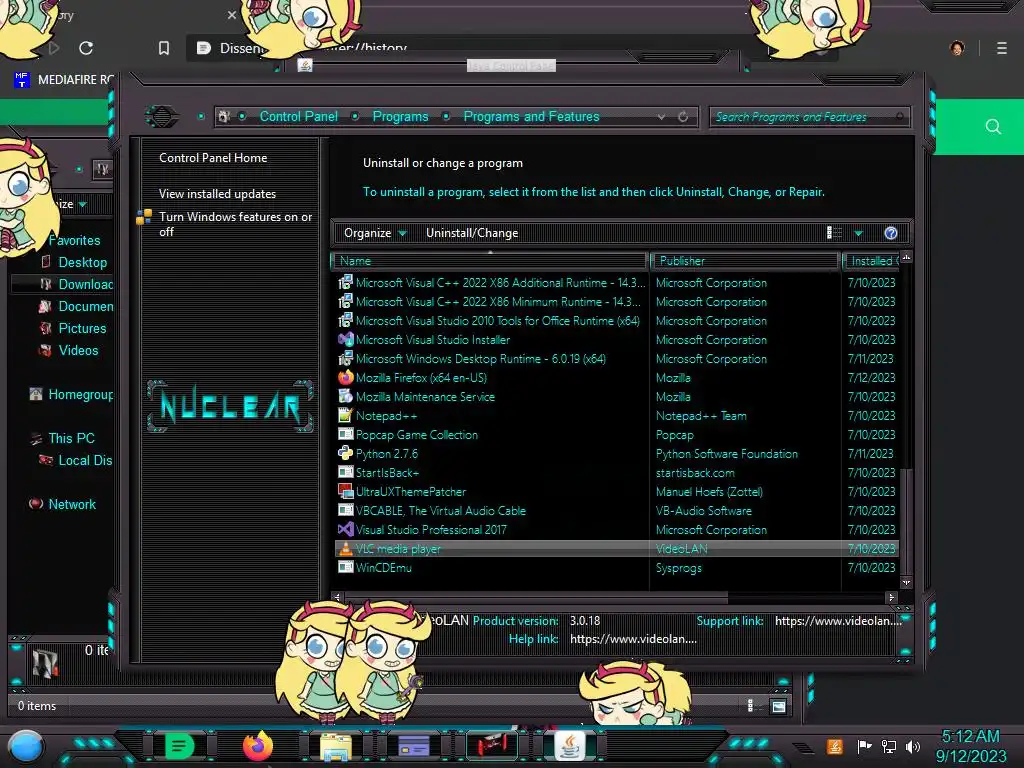The width and height of the screenshot is (1024, 768).
Task: Click the Visual Studio Professional 2017 icon
Action: pyautogui.click(x=345, y=530)
